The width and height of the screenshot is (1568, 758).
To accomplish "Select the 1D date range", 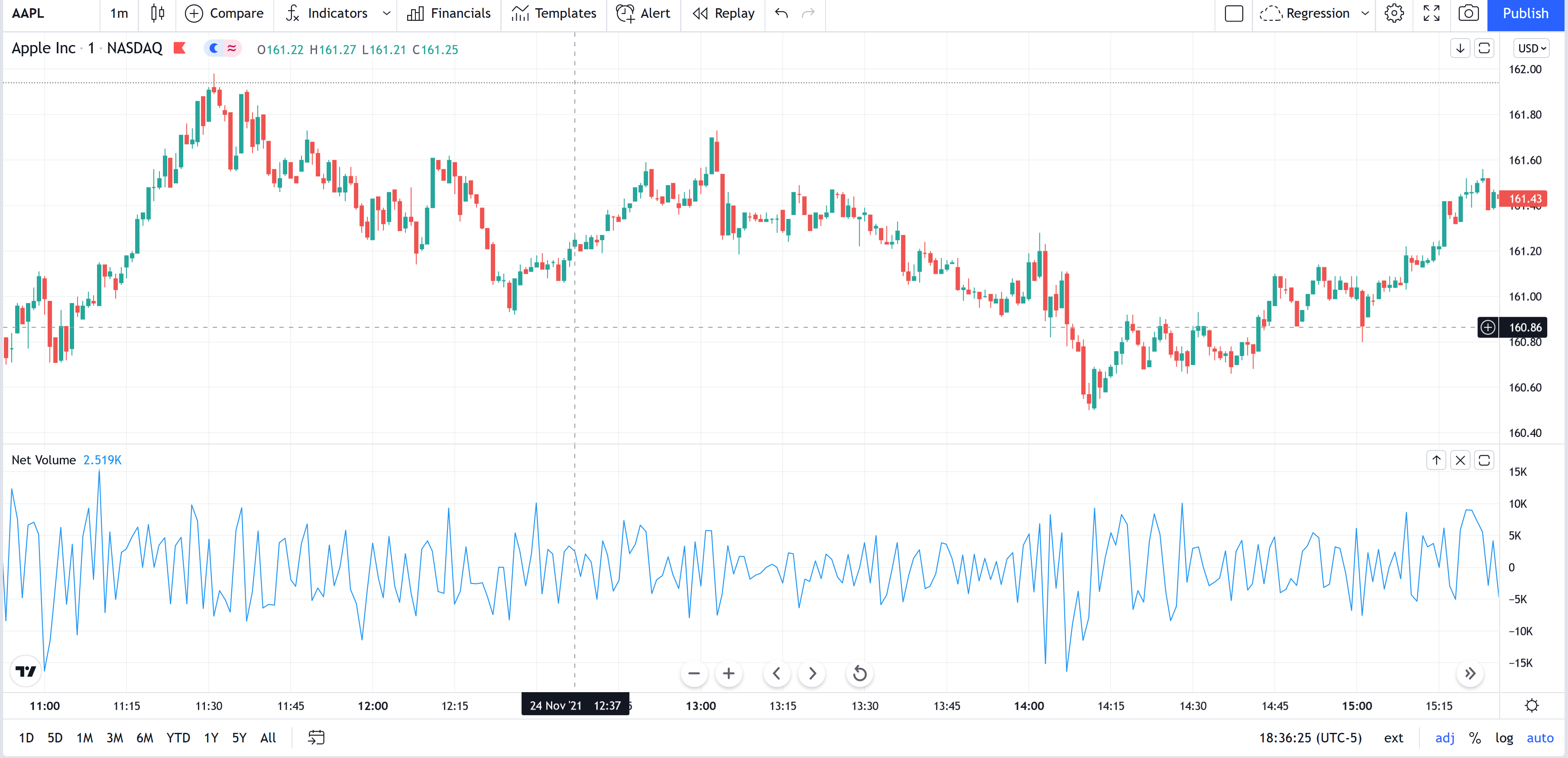I will (26, 738).
